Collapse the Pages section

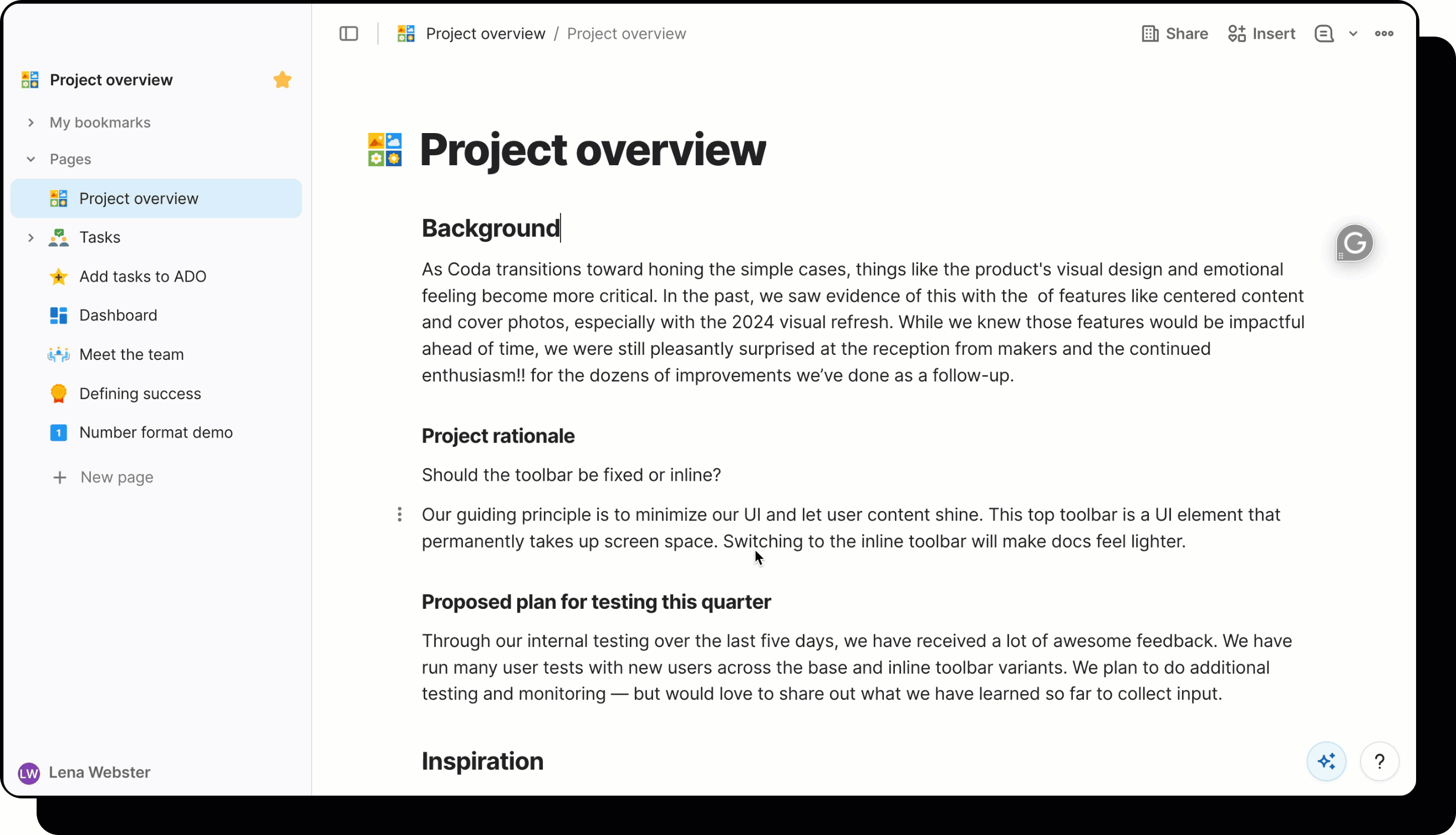pyautogui.click(x=31, y=160)
